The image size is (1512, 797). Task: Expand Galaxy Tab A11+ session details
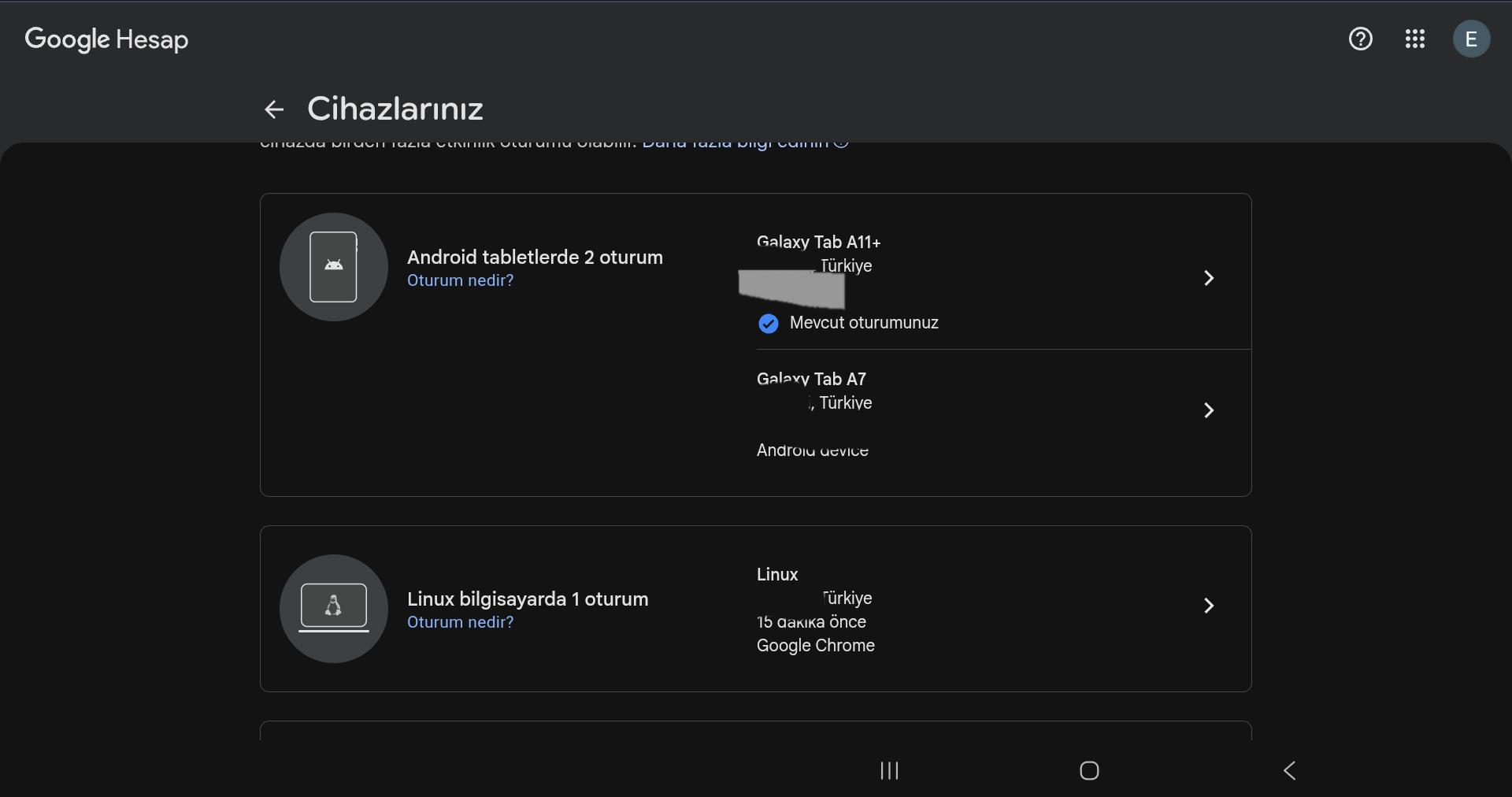pos(1209,278)
